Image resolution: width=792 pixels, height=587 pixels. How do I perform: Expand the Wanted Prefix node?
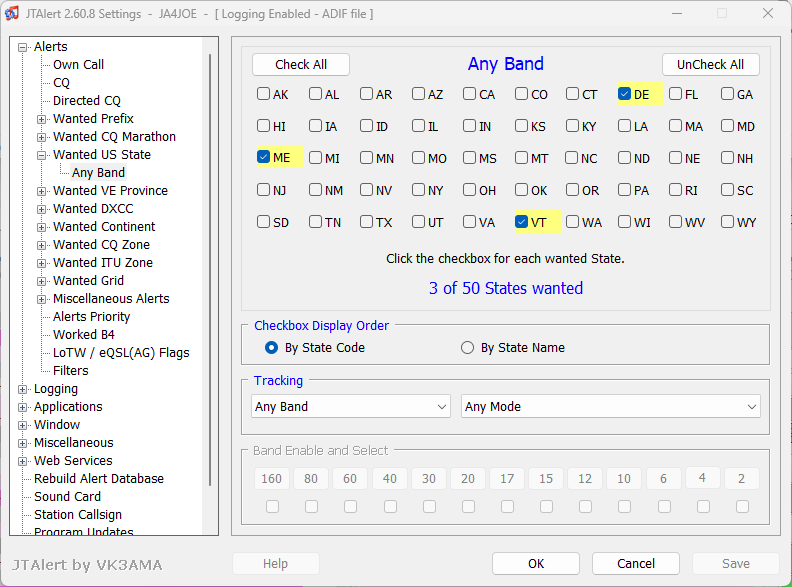[x=41, y=120]
